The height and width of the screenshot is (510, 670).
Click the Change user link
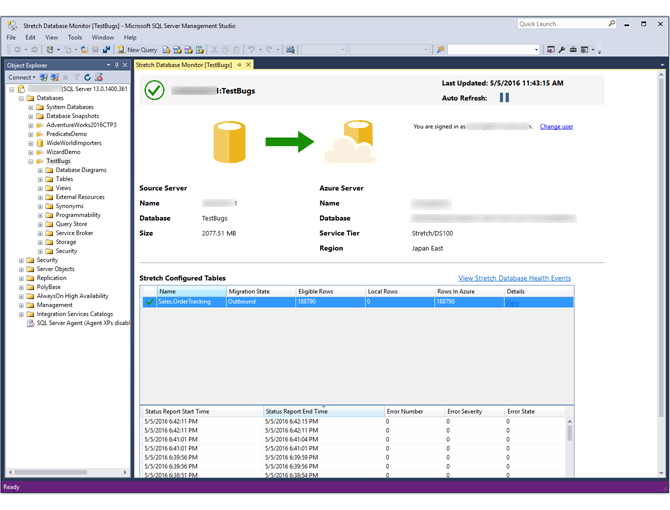coord(556,126)
